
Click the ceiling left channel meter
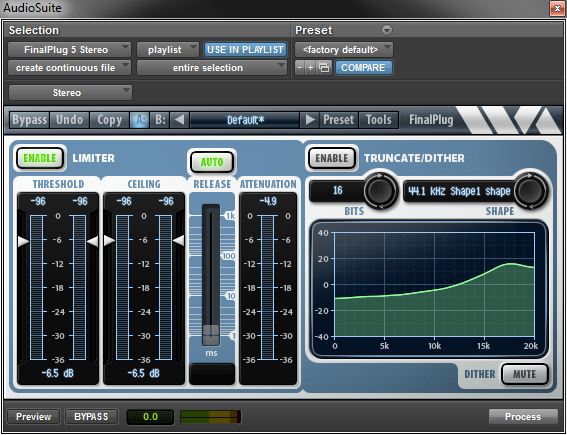123,287
